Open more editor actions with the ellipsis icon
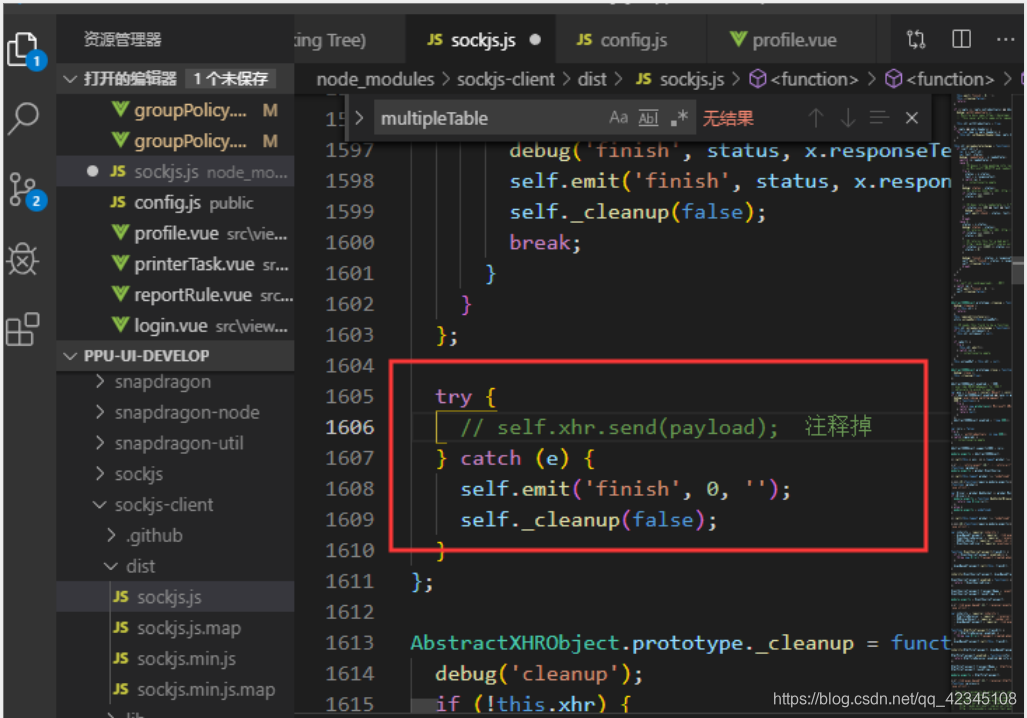The height and width of the screenshot is (718, 1027). [1005, 39]
